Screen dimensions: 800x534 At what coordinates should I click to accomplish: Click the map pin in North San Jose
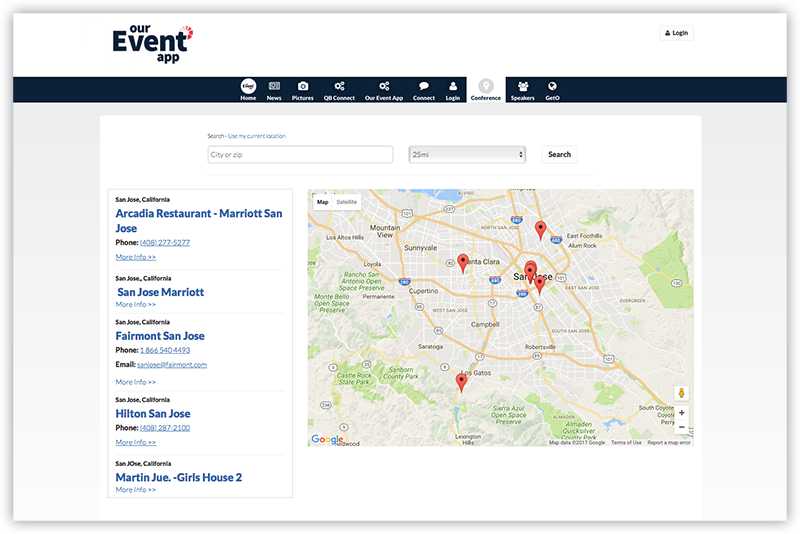click(540, 231)
